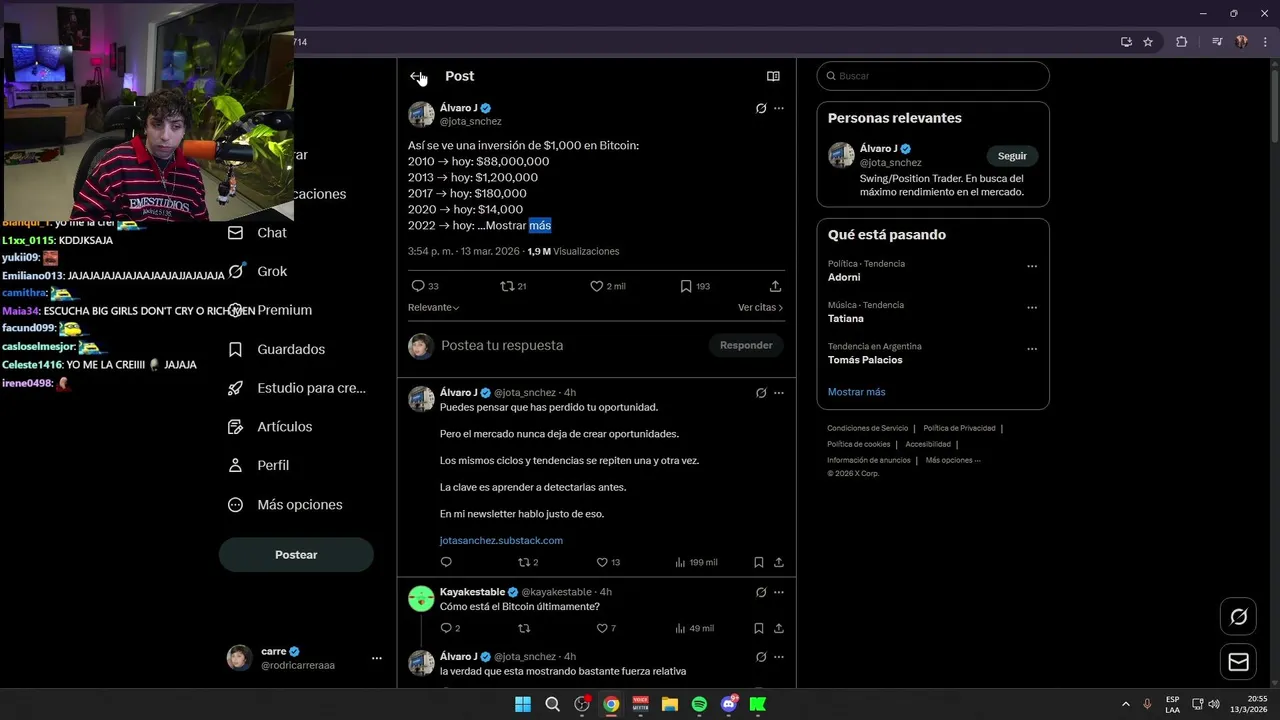Viewport: 1280px width, 720px height.
Task: Open Spotify from the taskbar
Action: pyautogui.click(x=699, y=704)
